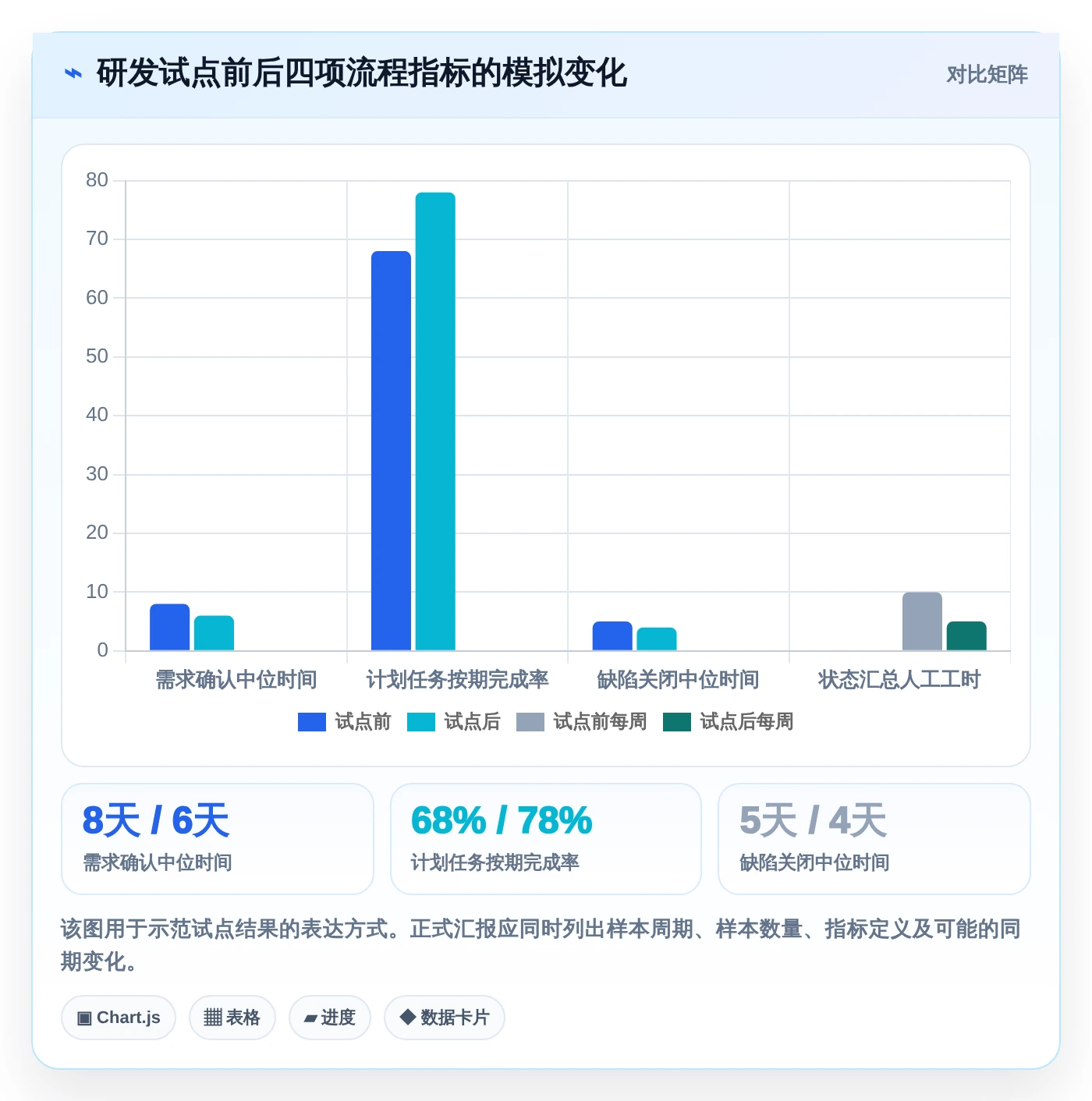Click the chart title 研发试点前后四项流程指标的模拟变化
The height and width of the screenshot is (1101, 1092).
(x=362, y=74)
